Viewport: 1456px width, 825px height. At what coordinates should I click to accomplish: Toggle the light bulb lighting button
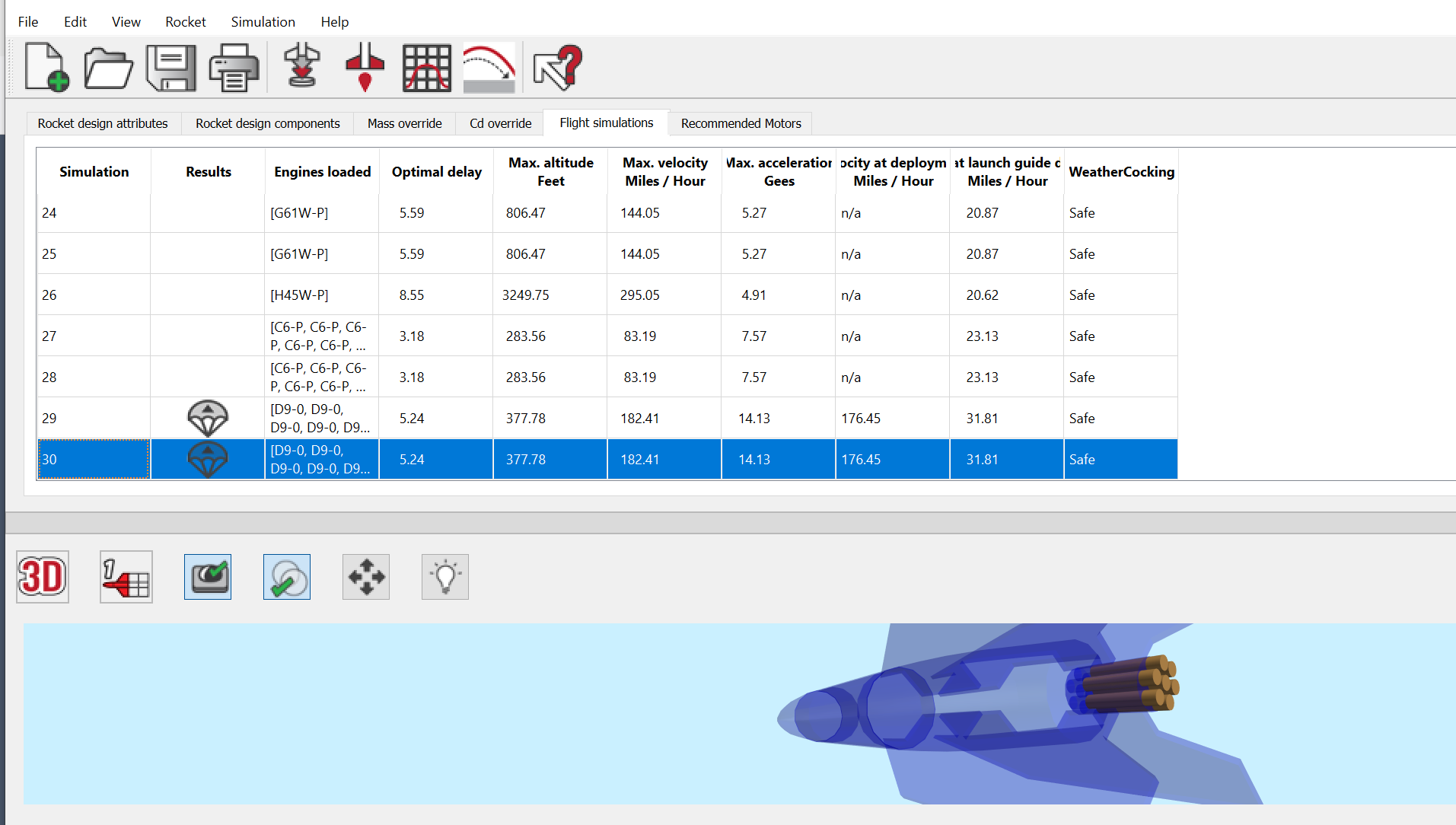pyautogui.click(x=445, y=577)
